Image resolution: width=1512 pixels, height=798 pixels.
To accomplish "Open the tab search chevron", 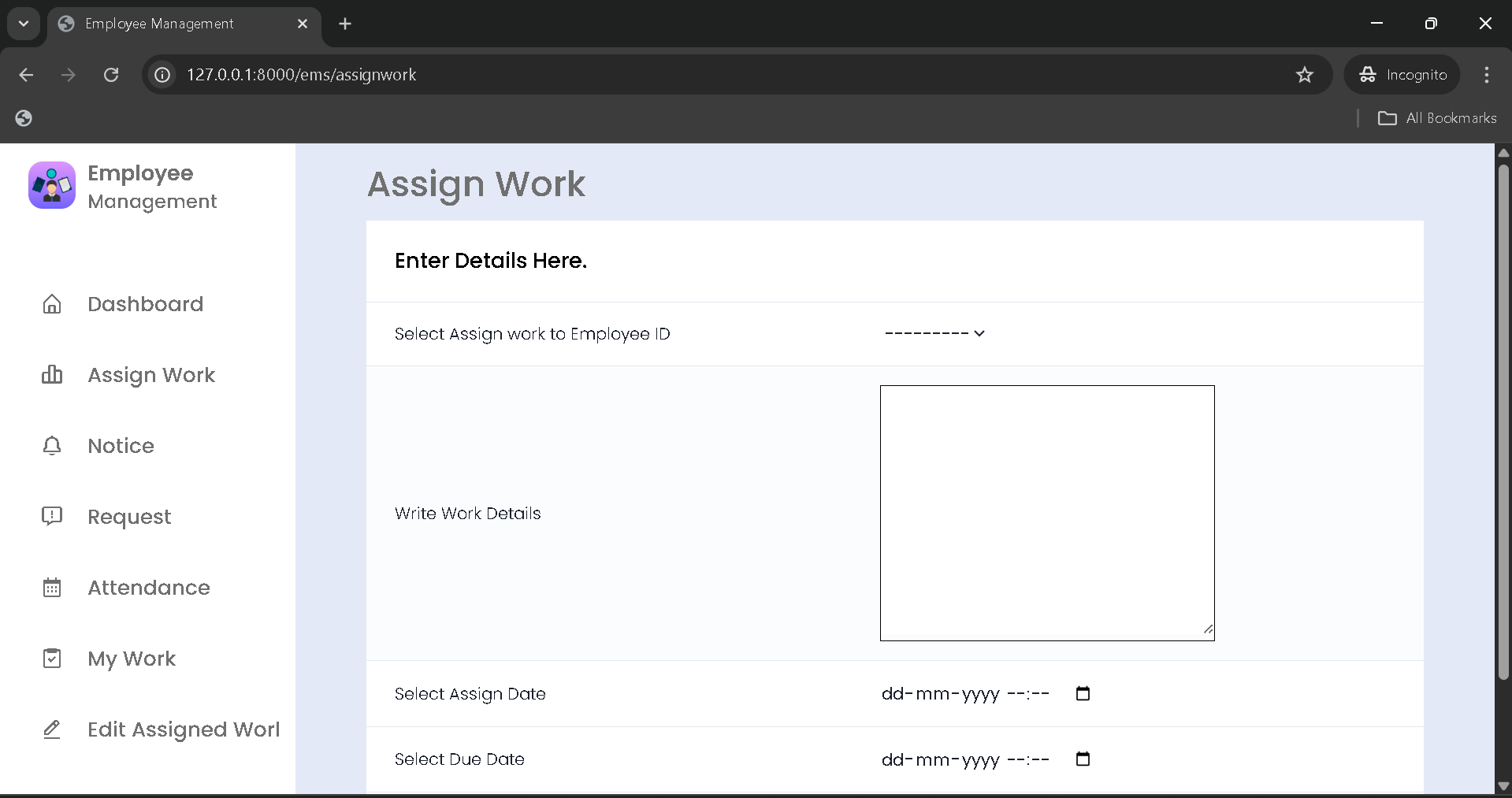I will [x=24, y=24].
